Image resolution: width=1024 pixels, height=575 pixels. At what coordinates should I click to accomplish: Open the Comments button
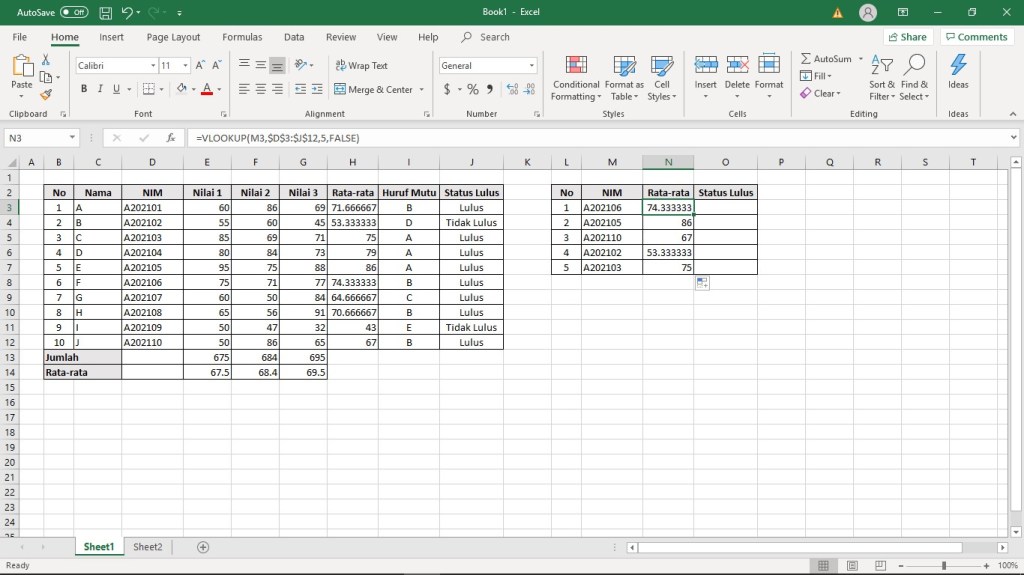click(976, 37)
